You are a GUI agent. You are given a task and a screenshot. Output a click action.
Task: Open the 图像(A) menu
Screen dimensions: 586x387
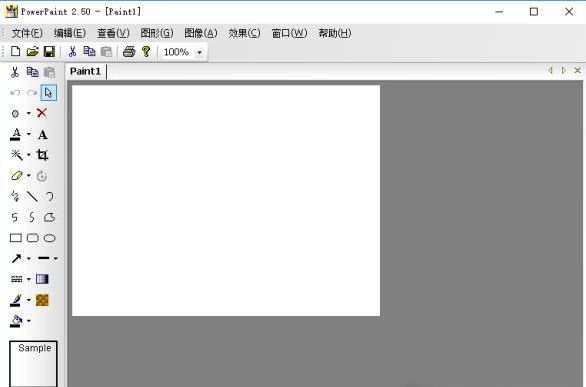(x=201, y=33)
